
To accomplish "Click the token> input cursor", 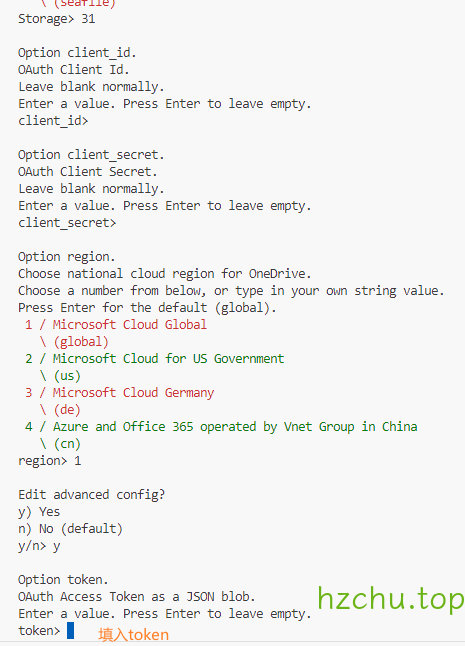I will click(x=70, y=630).
